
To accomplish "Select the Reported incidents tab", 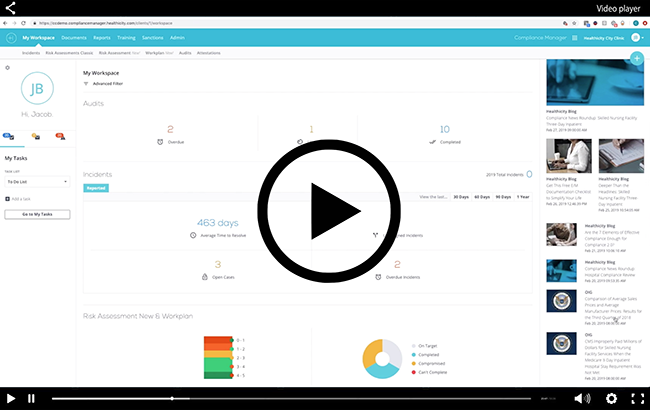I will click(x=96, y=188).
